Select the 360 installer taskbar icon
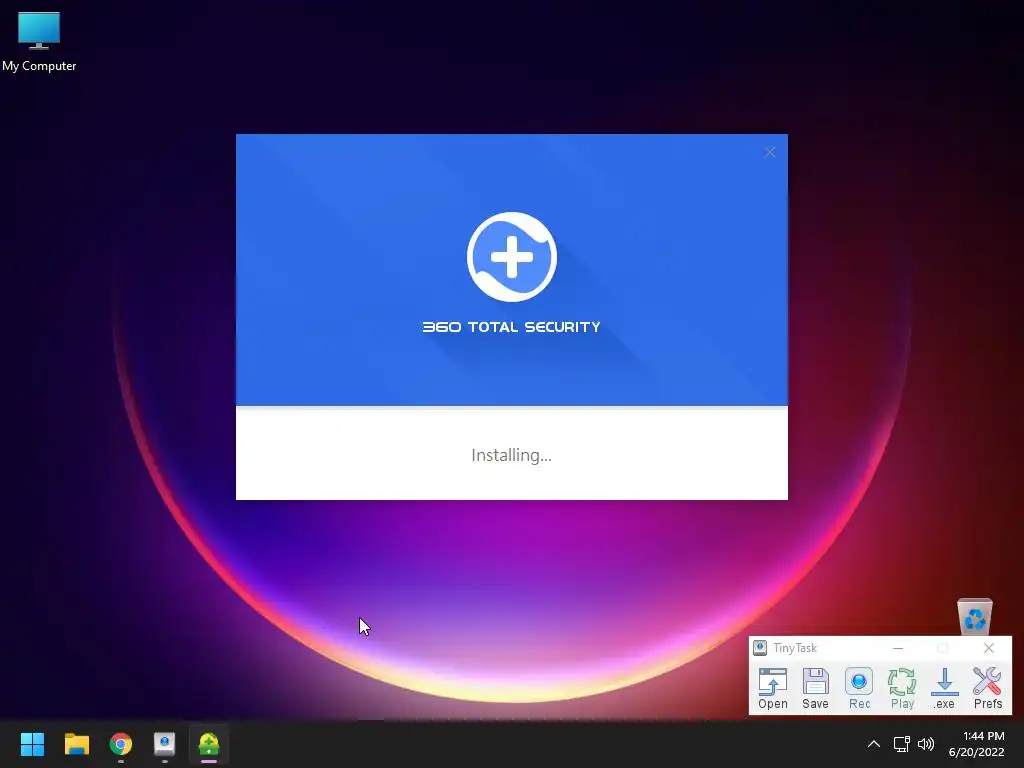Image resolution: width=1024 pixels, height=768 pixels. click(x=209, y=744)
